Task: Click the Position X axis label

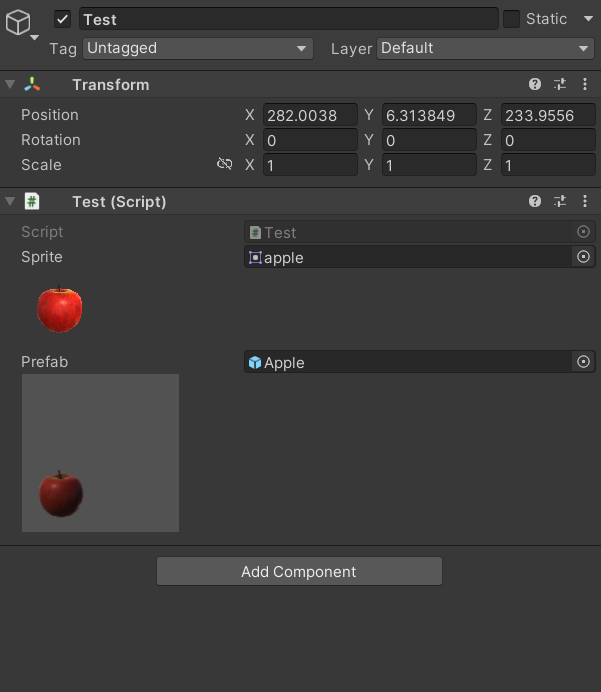Action: pyautogui.click(x=250, y=115)
